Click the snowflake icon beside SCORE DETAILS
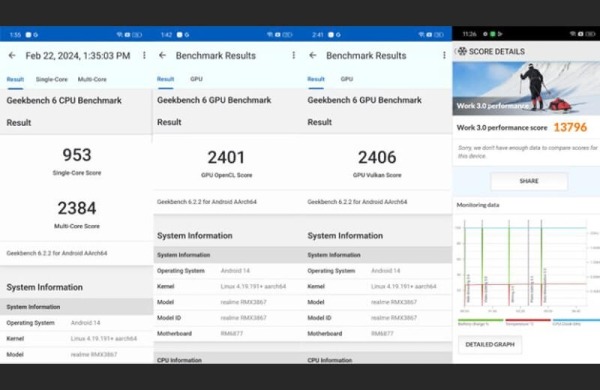 tap(462, 51)
